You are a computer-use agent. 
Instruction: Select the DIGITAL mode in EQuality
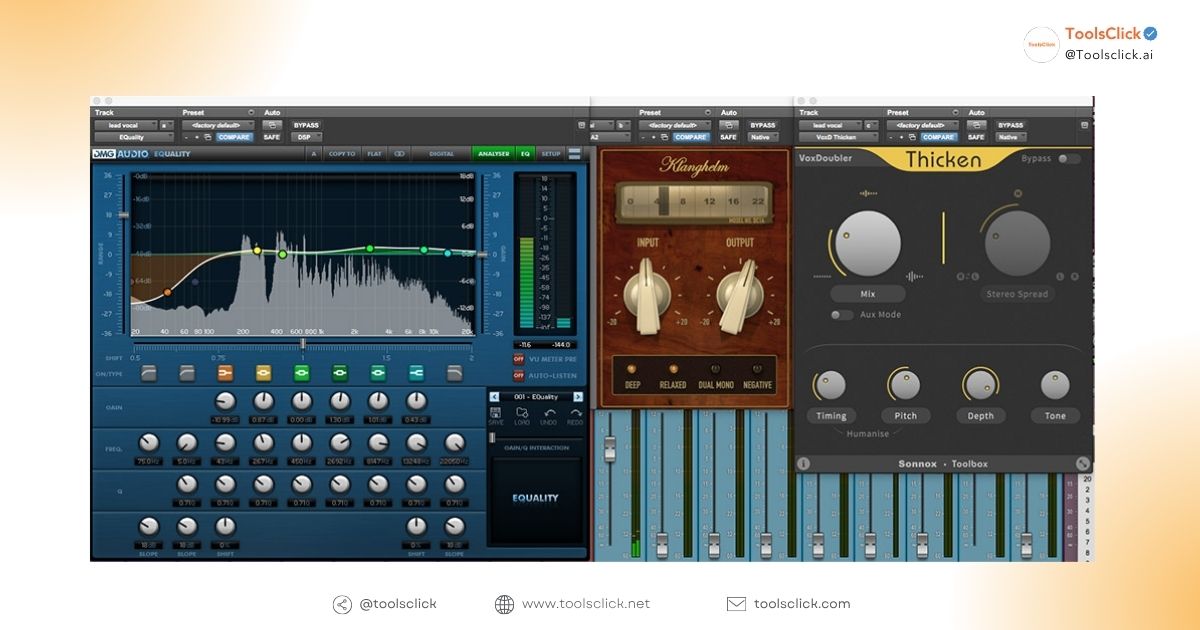tap(441, 154)
